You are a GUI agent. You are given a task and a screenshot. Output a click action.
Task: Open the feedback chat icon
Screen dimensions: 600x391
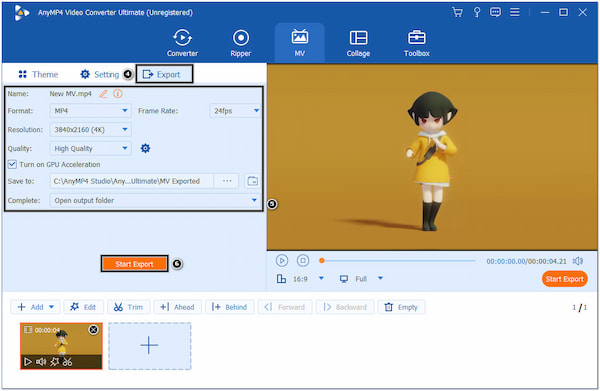(495, 13)
